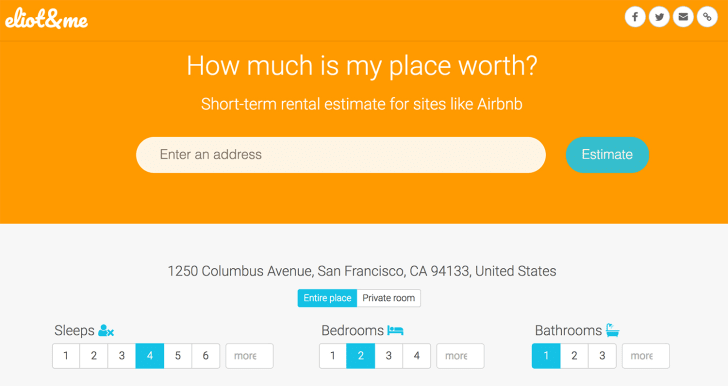Share by email envelope icon
728x386 pixels.
click(683, 17)
